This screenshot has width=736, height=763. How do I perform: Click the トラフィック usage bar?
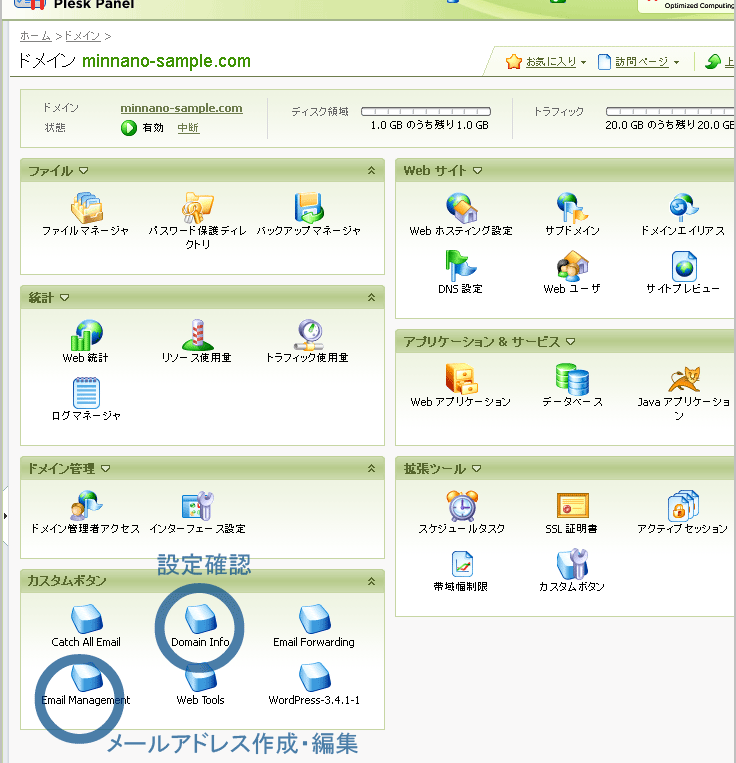pyautogui.click(x=670, y=111)
